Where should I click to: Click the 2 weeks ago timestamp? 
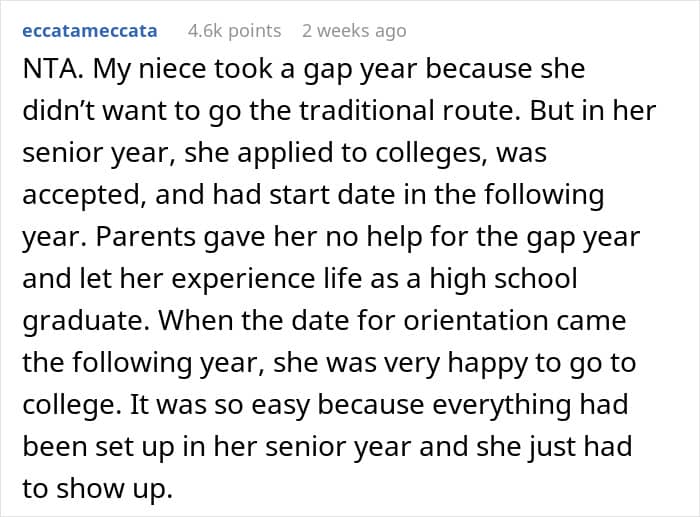coord(354,31)
